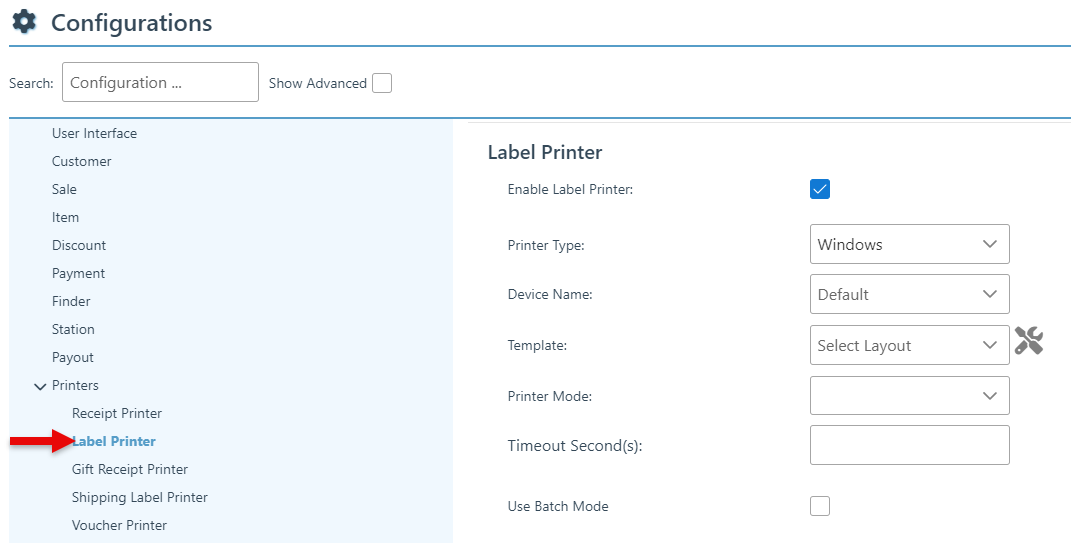Open Voucher Printer settings
This screenshot has width=1071, height=543.
pyautogui.click(x=119, y=525)
